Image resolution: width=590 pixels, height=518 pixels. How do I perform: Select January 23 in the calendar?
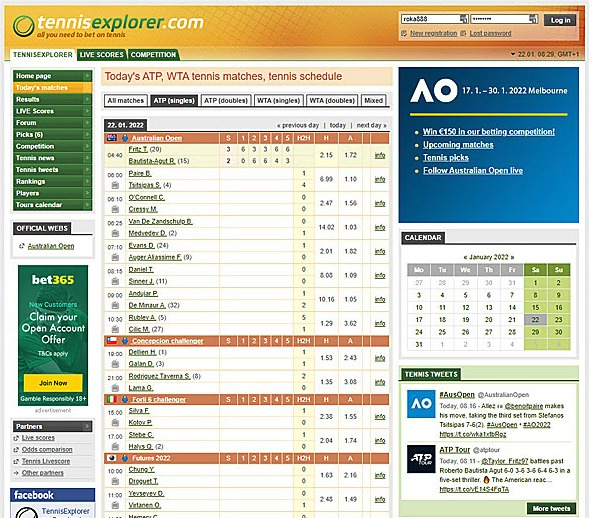558,320
